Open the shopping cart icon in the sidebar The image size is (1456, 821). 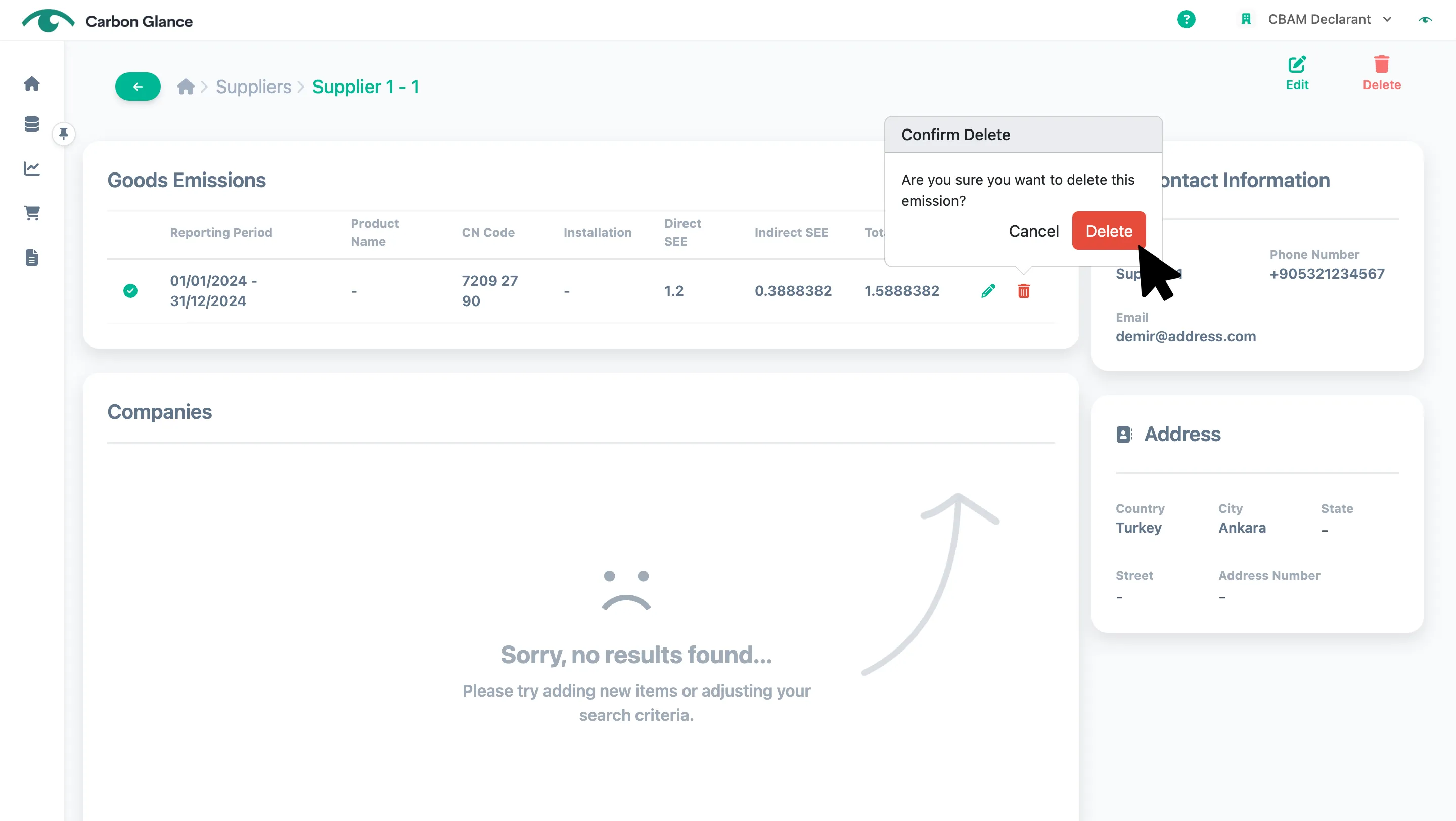pos(32,212)
